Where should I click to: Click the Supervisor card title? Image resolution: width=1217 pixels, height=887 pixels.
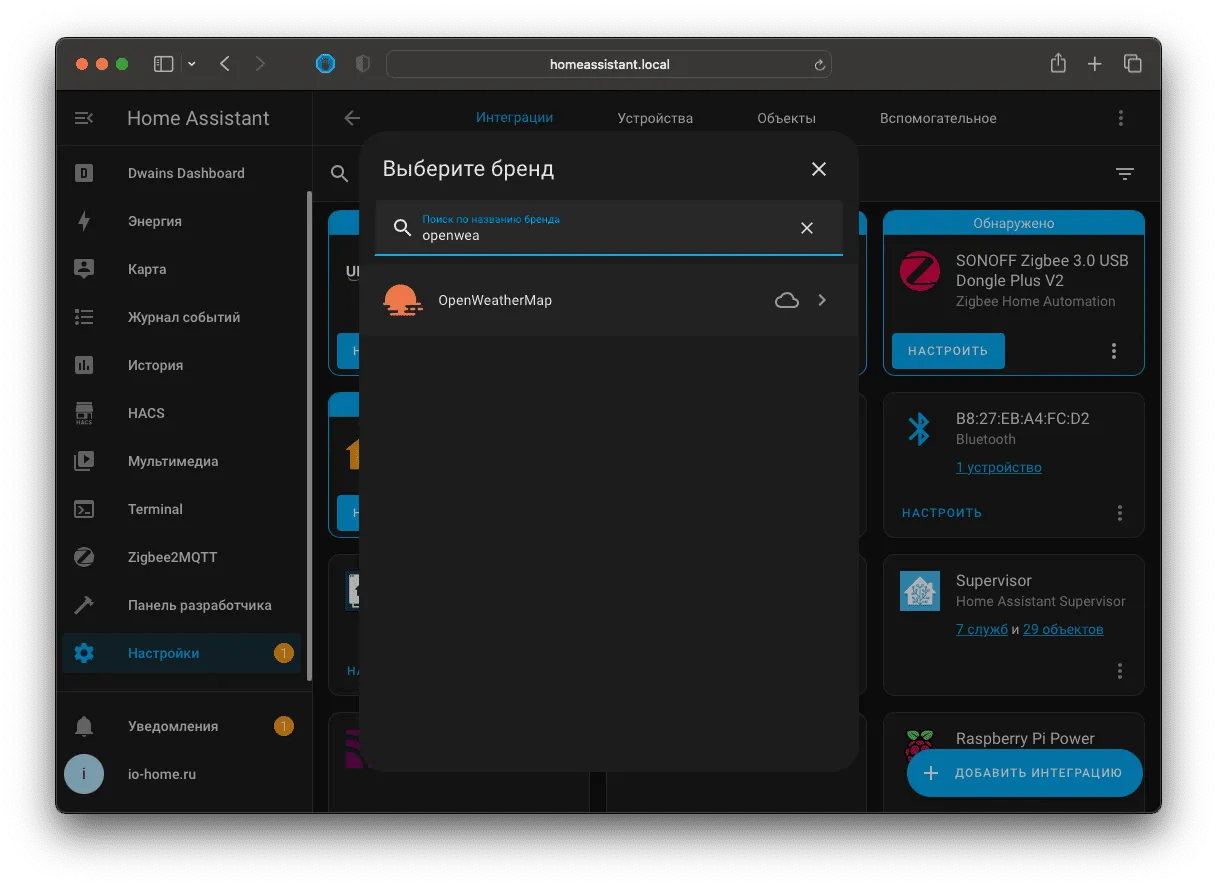coord(993,581)
